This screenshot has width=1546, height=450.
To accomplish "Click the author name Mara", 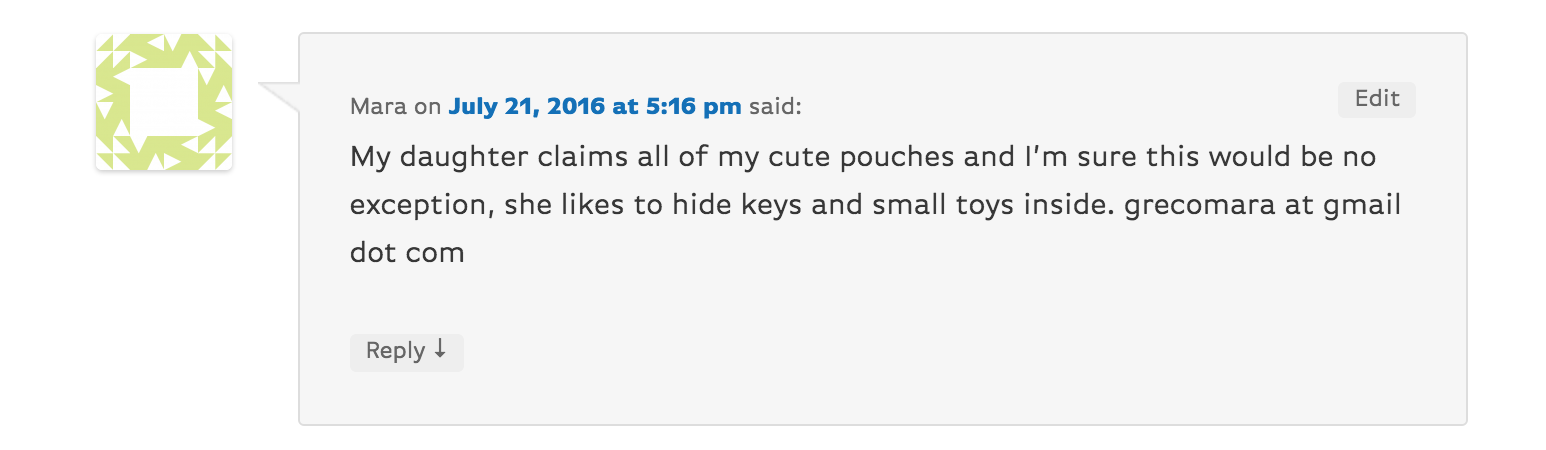I will coord(378,107).
